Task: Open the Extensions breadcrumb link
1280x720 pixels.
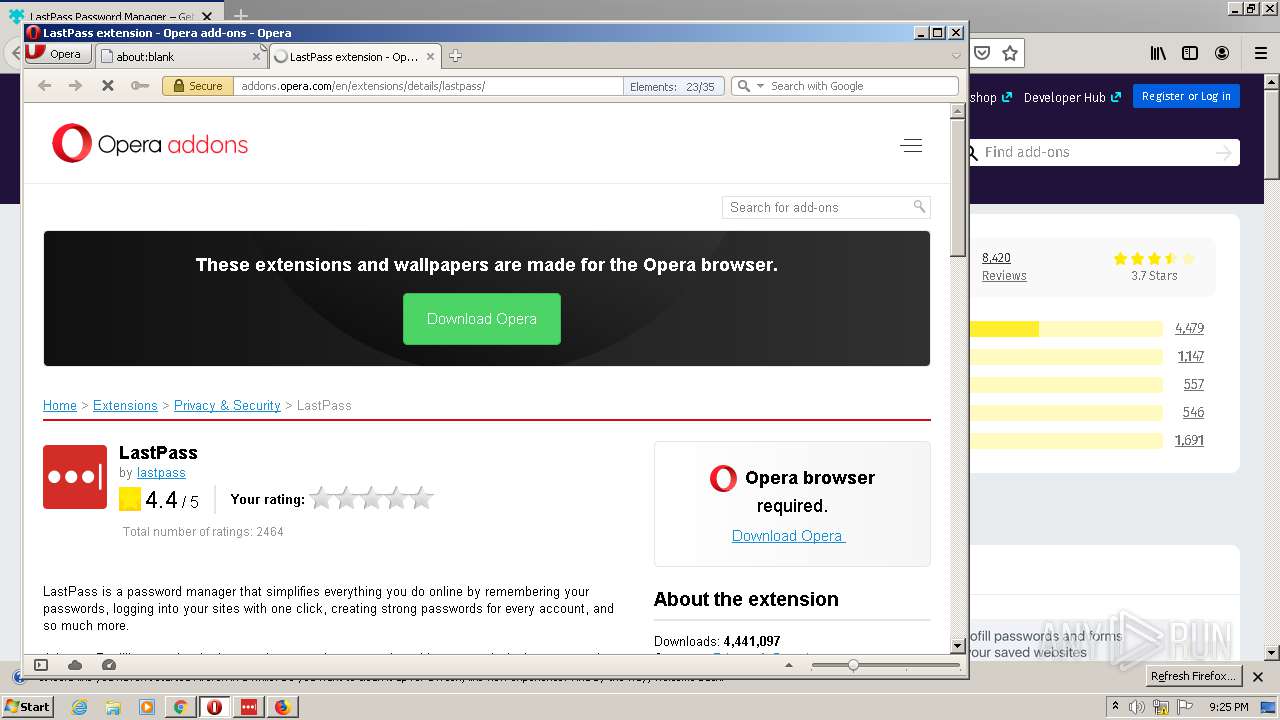Action: click(x=125, y=405)
